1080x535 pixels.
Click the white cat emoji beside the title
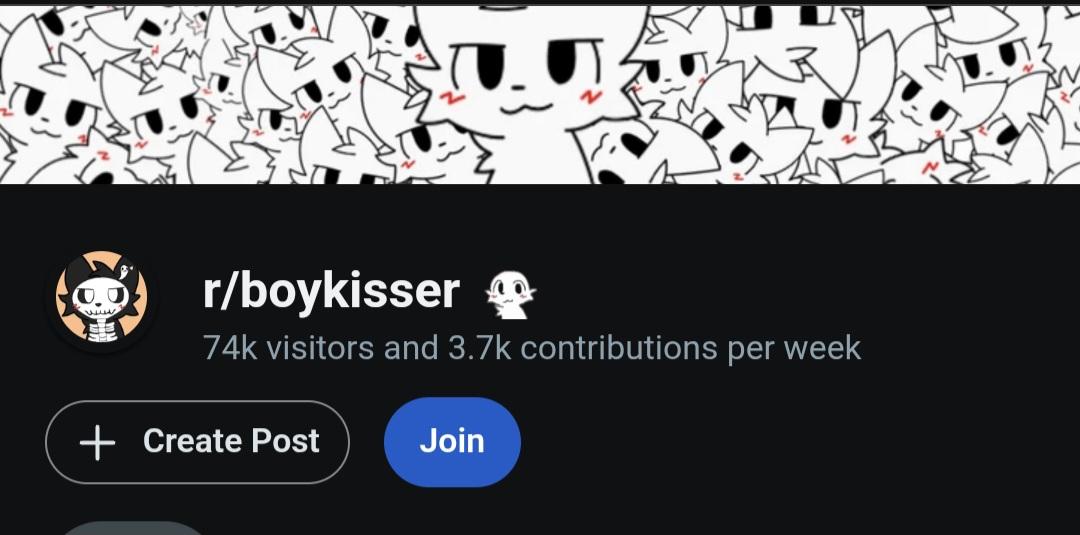click(x=510, y=295)
